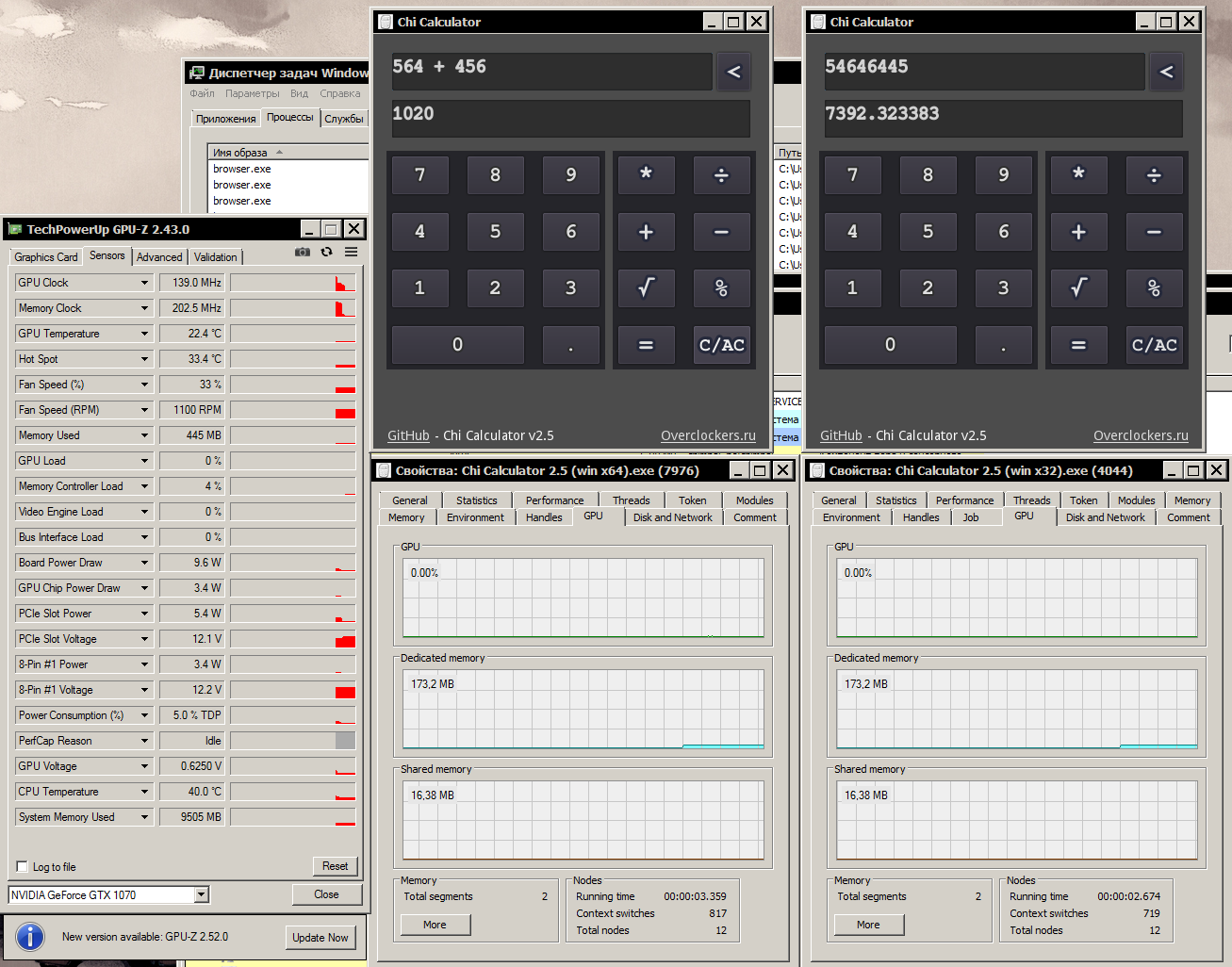Open the Fan Speed (RPM) sensor dropdown
The width and height of the screenshot is (1232, 967).
[x=144, y=410]
